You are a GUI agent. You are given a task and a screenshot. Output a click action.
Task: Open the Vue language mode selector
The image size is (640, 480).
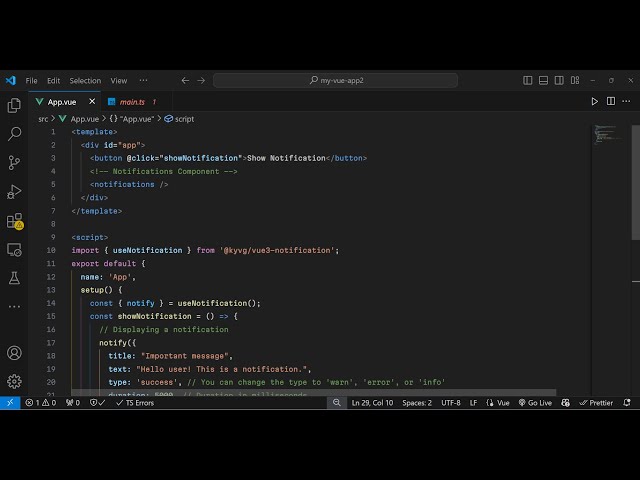(499, 403)
